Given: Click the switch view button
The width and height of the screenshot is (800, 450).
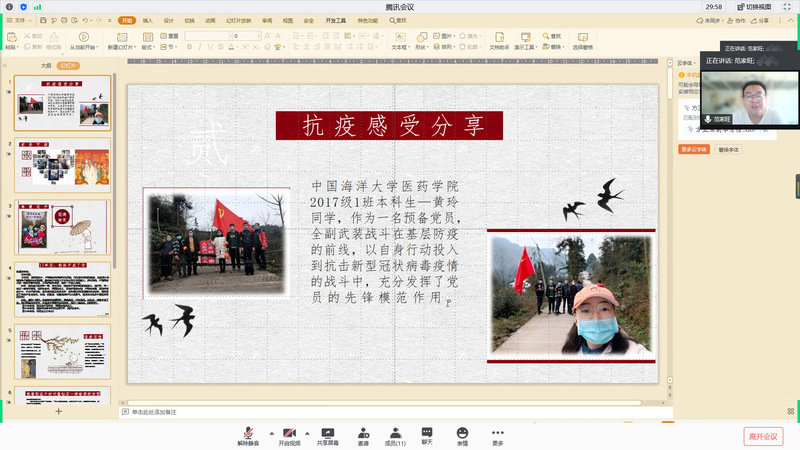Looking at the screenshot, I should [759, 6].
